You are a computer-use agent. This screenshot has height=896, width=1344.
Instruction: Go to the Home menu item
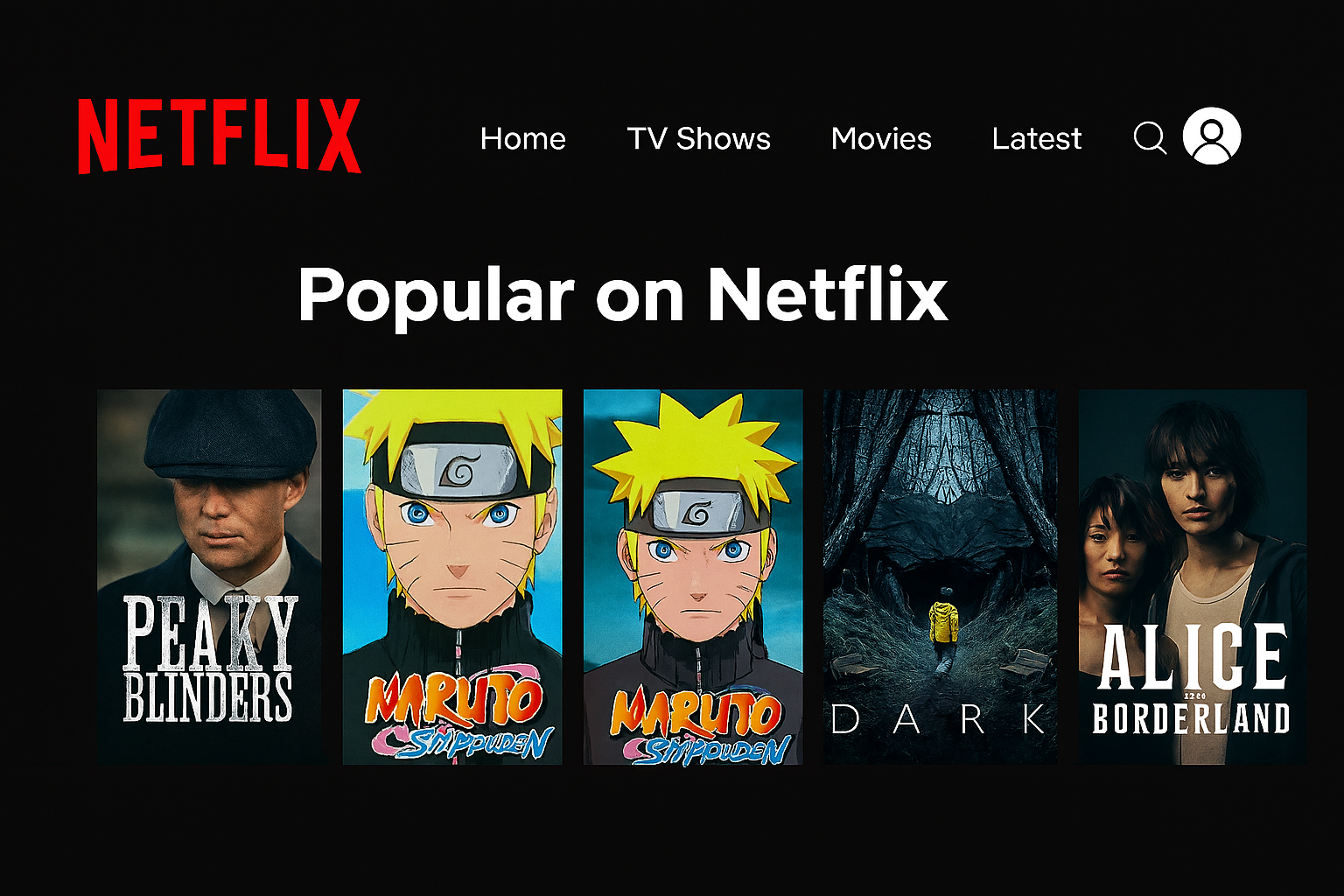coord(523,138)
